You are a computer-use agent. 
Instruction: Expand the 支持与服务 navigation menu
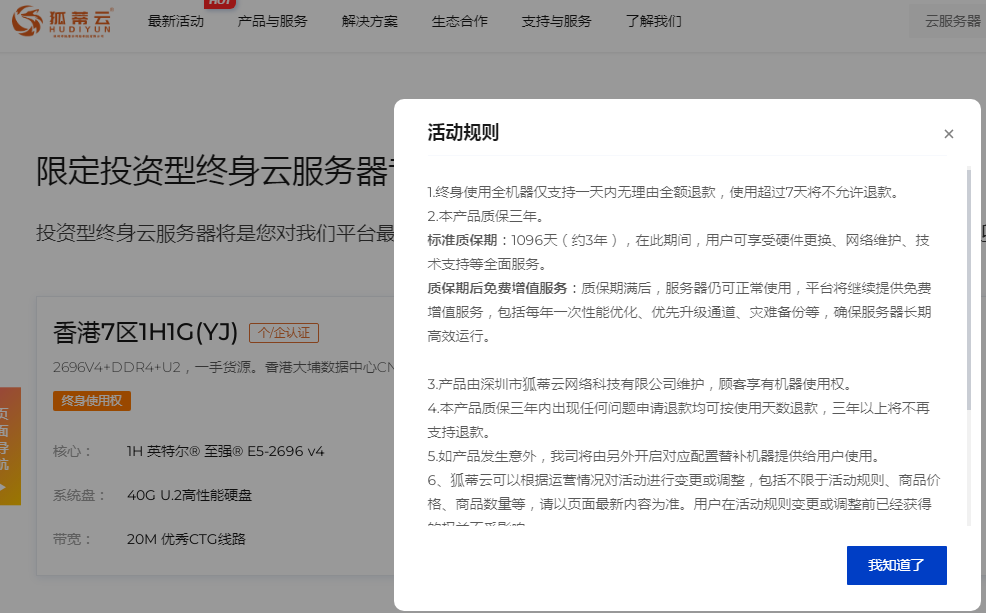pyautogui.click(x=556, y=22)
